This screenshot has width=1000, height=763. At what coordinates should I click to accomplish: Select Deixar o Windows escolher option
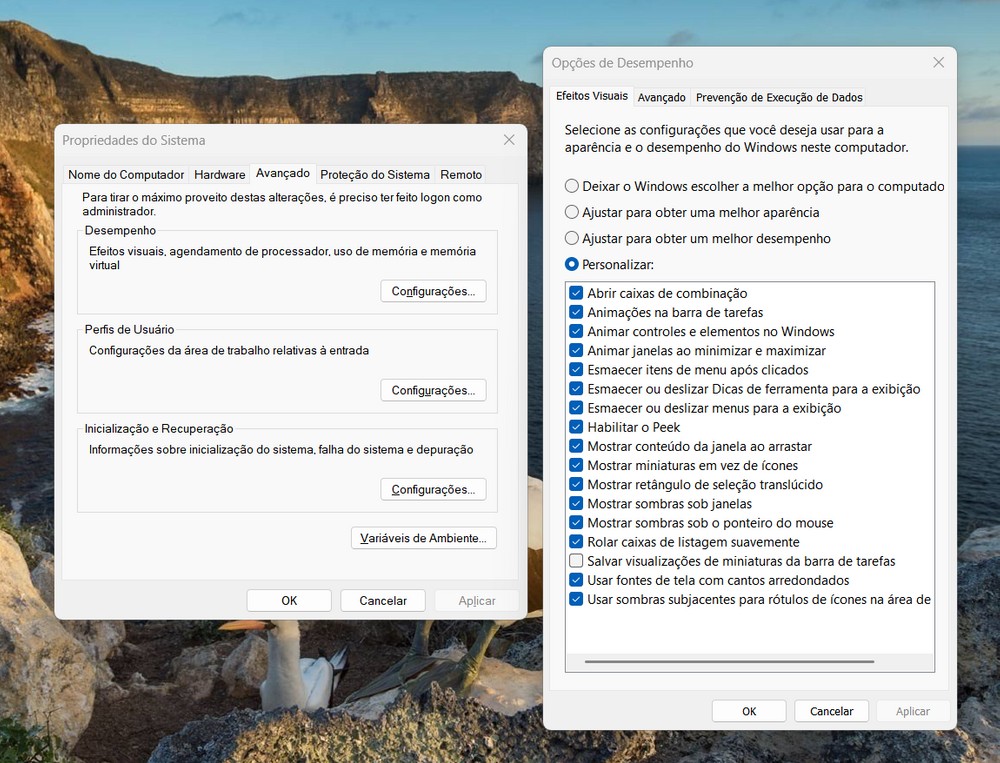coord(572,186)
